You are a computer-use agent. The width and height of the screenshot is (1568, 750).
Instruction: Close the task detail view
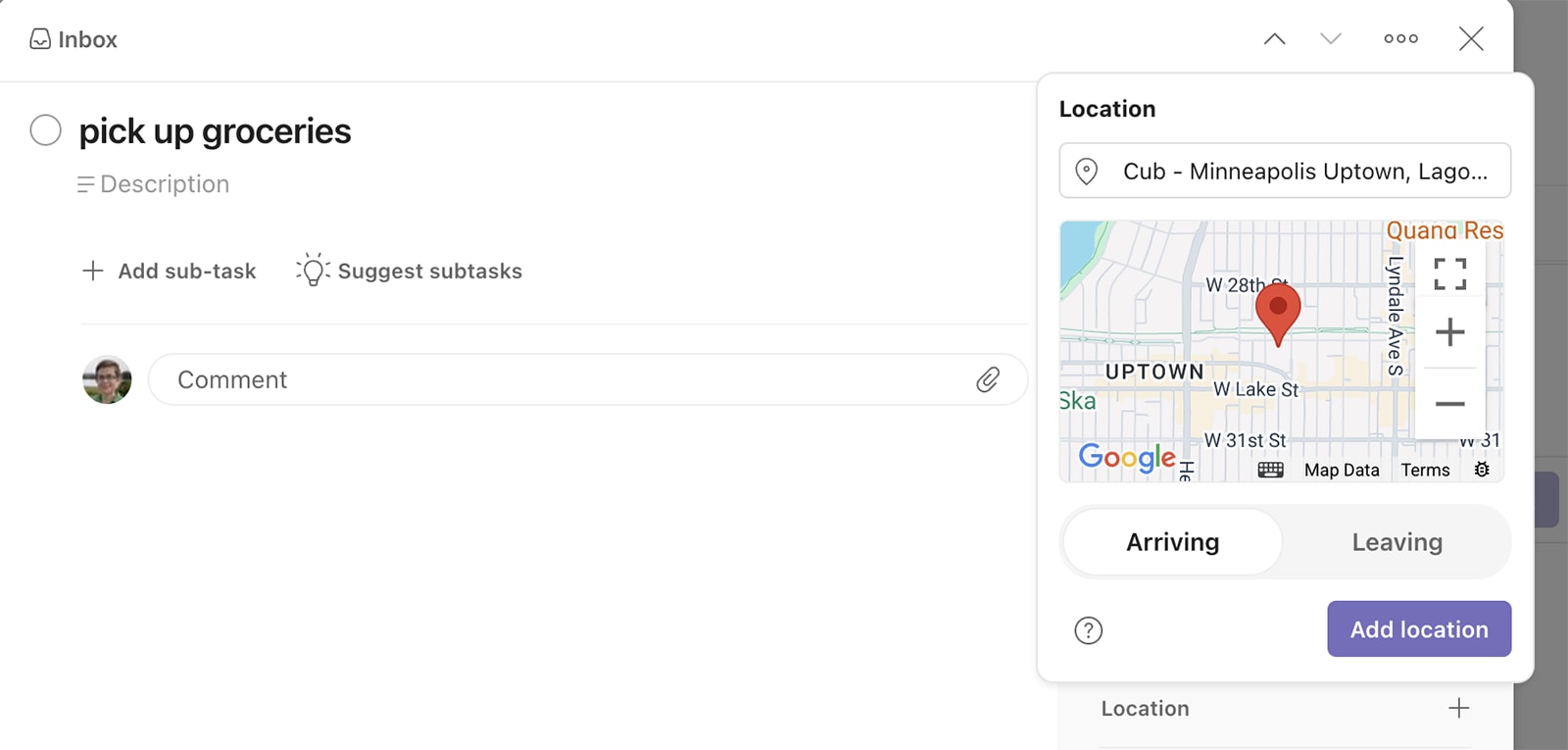point(1470,39)
